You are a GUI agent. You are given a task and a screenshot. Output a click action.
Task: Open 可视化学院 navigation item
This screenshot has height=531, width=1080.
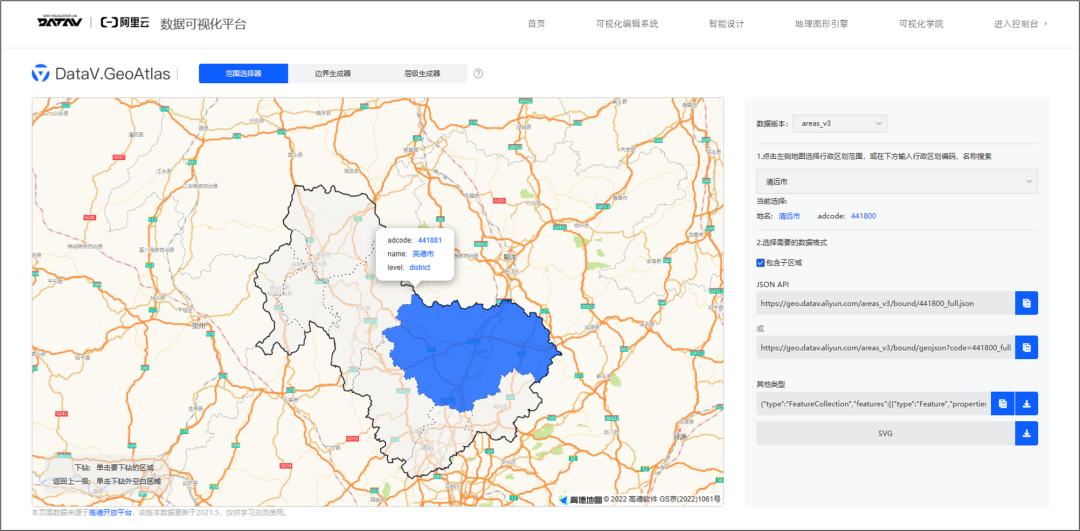pyautogui.click(x=921, y=23)
